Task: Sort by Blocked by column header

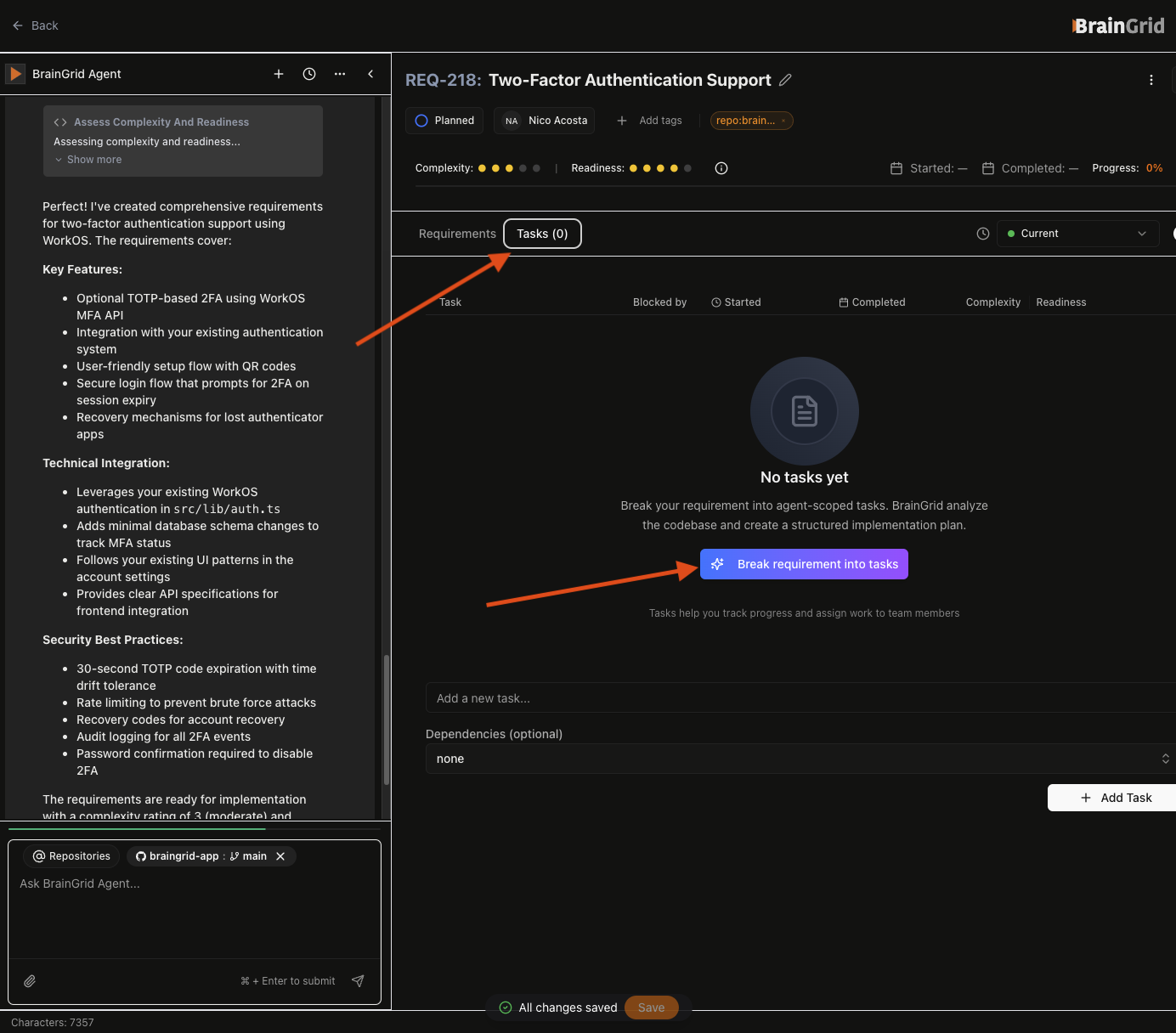Action: (659, 302)
